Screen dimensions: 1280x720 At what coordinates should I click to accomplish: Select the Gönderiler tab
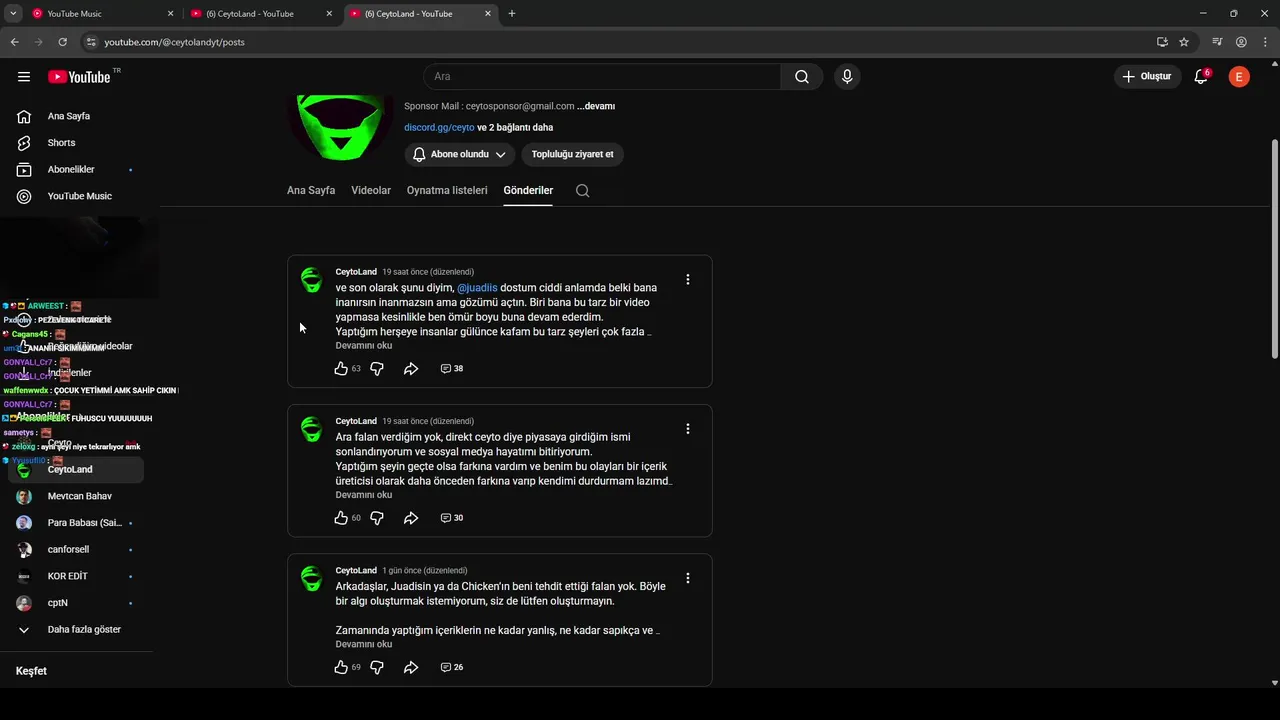pyautogui.click(x=528, y=190)
